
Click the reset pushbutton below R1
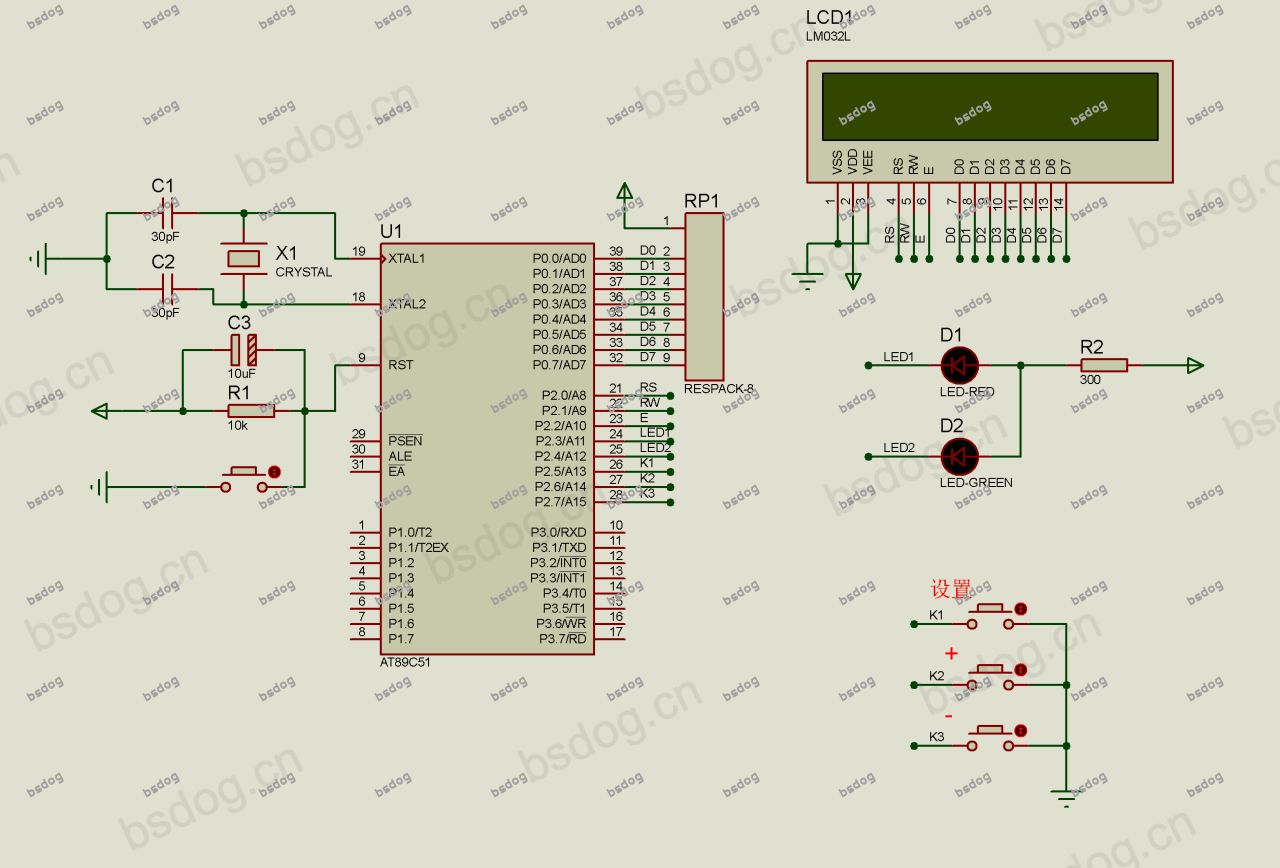(x=245, y=480)
